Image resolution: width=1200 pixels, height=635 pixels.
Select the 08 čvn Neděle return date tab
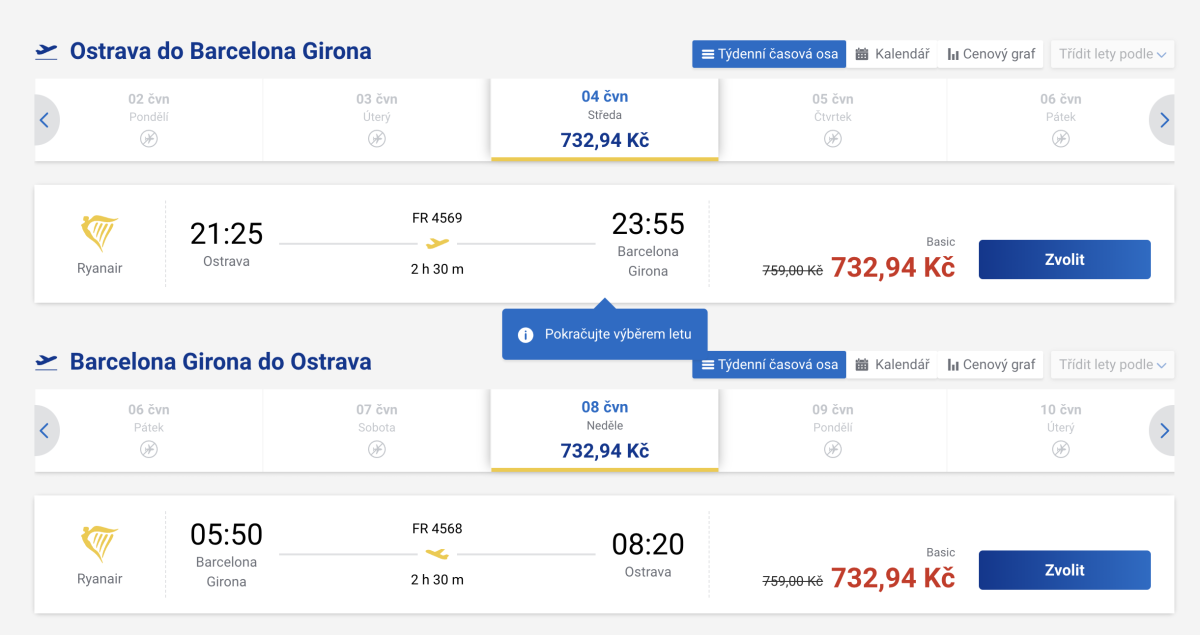point(605,429)
